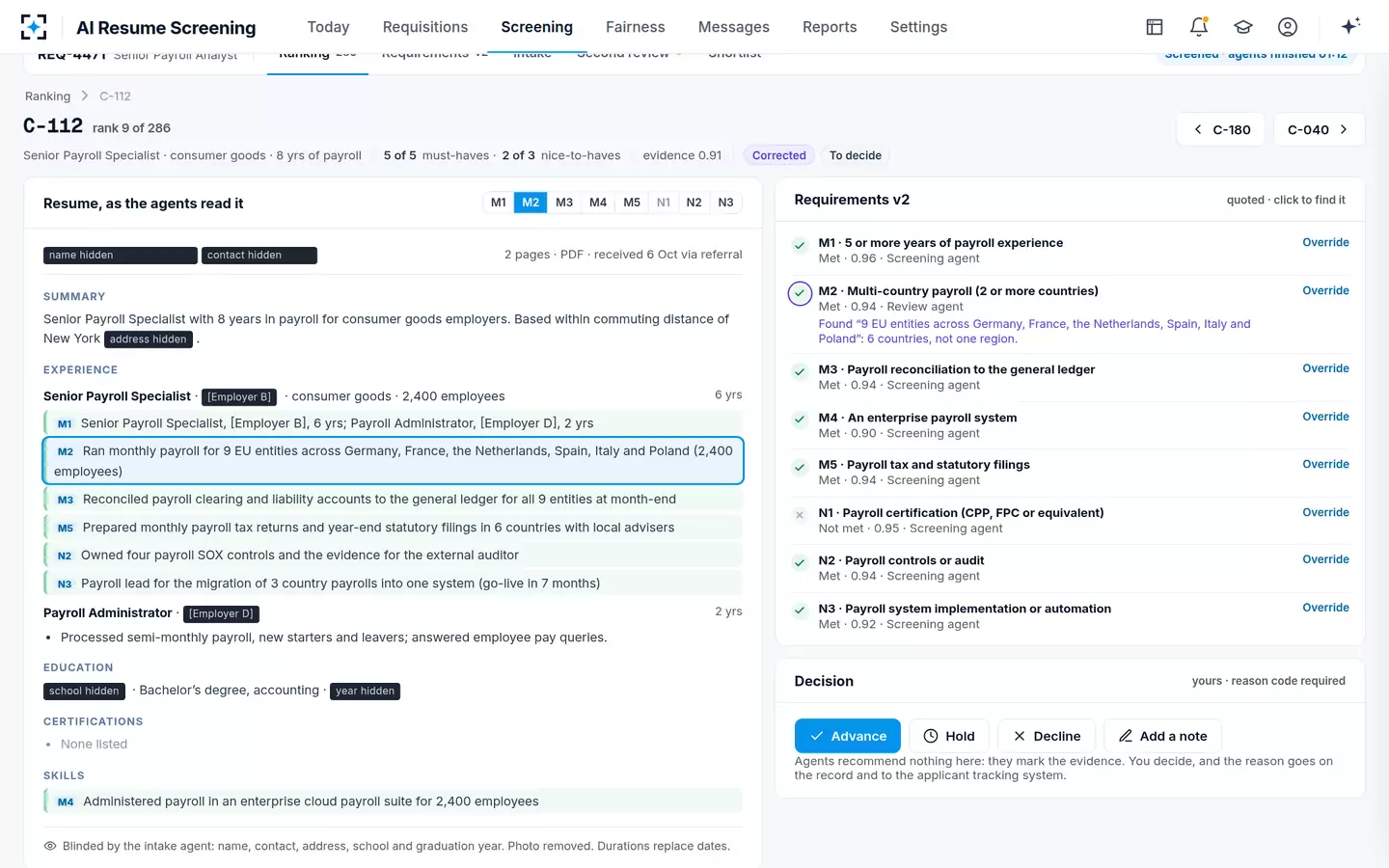Click the AI Resume Screening logo icon

coord(34,27)
